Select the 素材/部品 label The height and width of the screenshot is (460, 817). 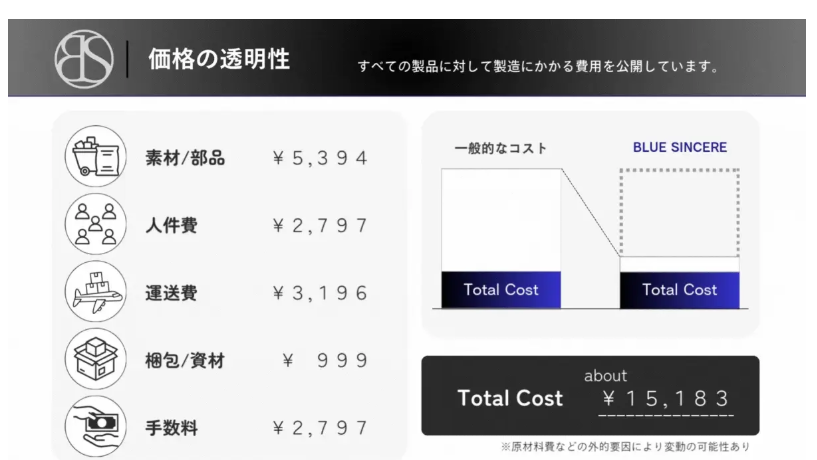185,158
